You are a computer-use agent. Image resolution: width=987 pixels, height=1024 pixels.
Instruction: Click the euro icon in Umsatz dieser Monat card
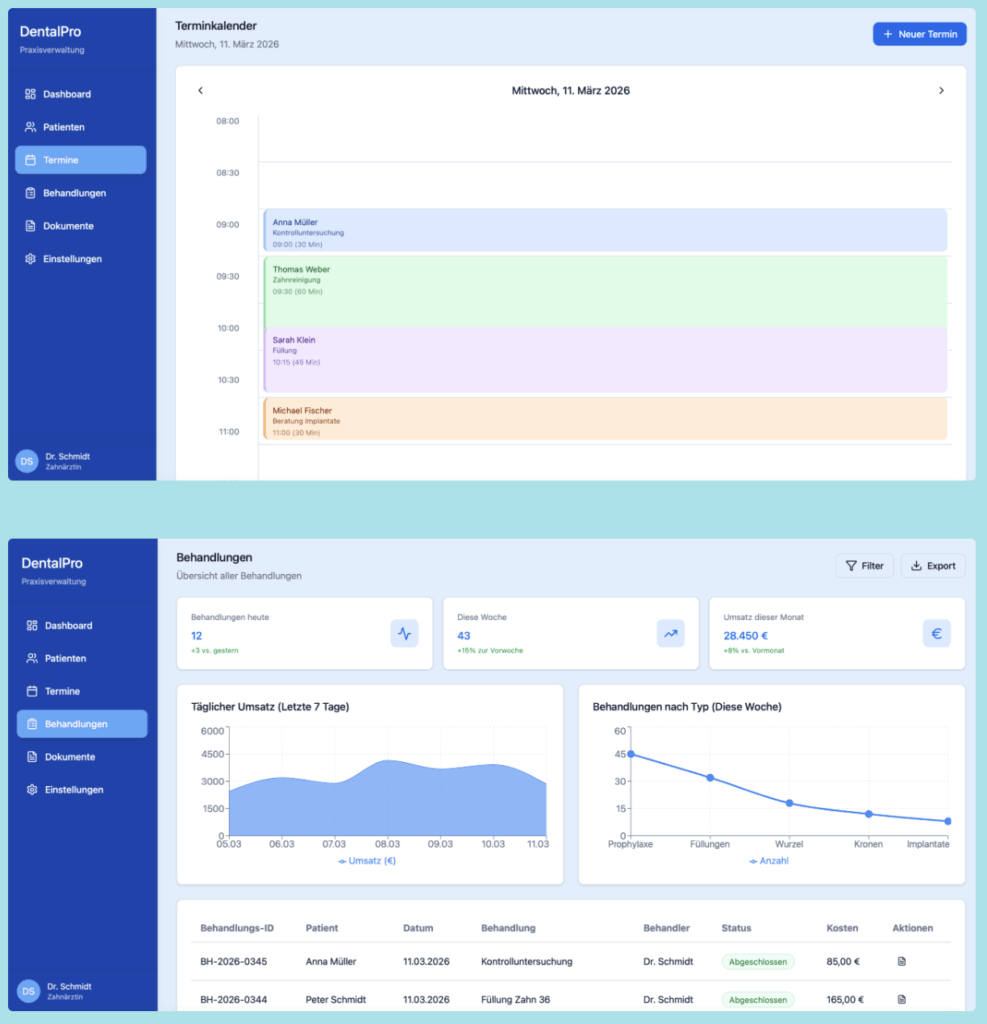click(x=936, y=633)
